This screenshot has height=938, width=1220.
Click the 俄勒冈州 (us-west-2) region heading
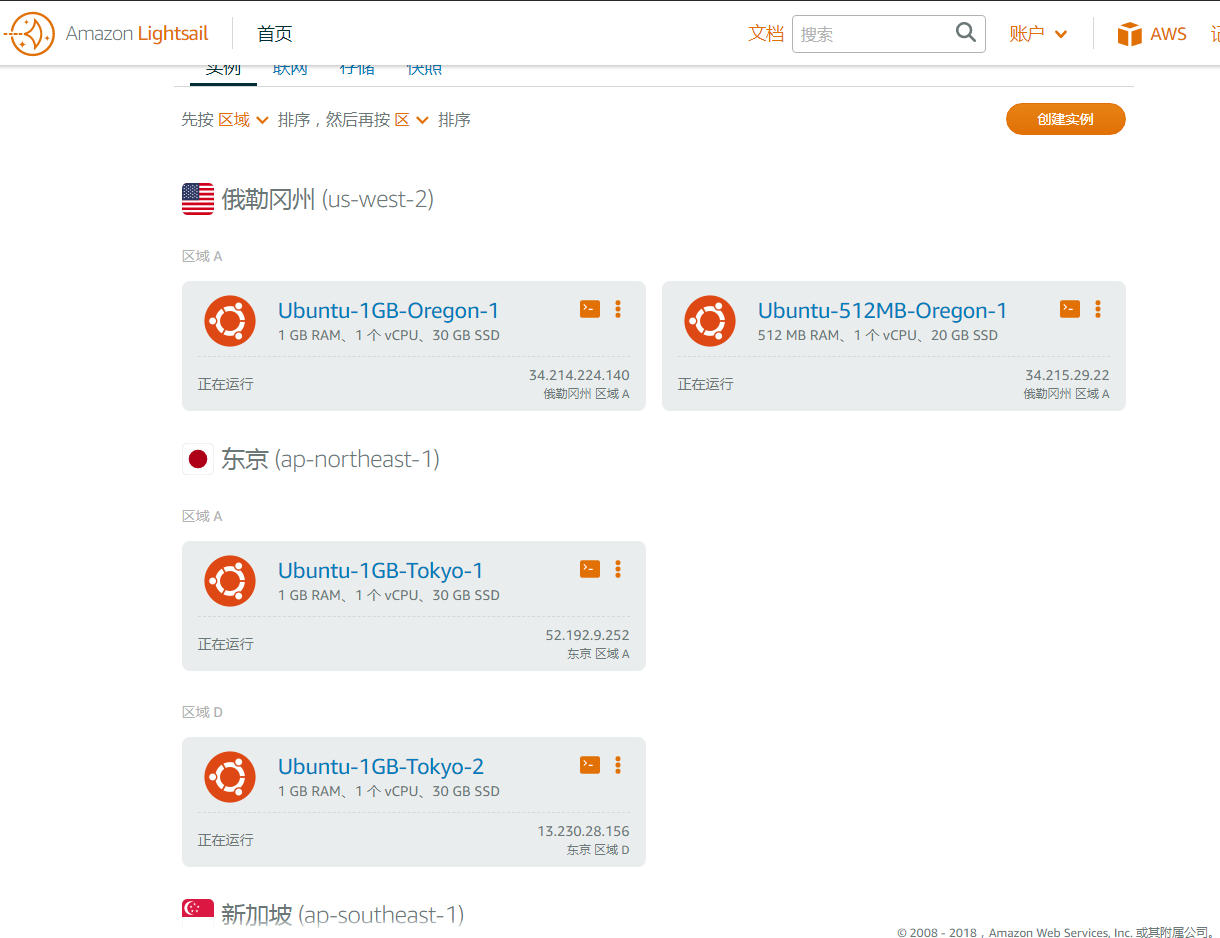(x=328, y=199)
